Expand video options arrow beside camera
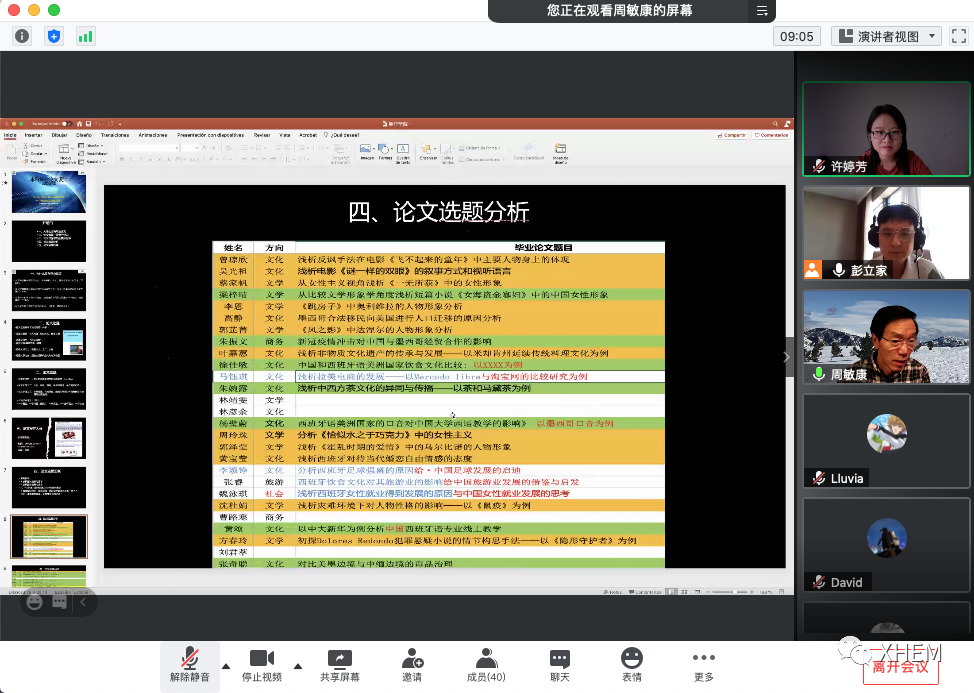Screen dimensions: 974x693 pyautogui.click(x=298, y=665)
